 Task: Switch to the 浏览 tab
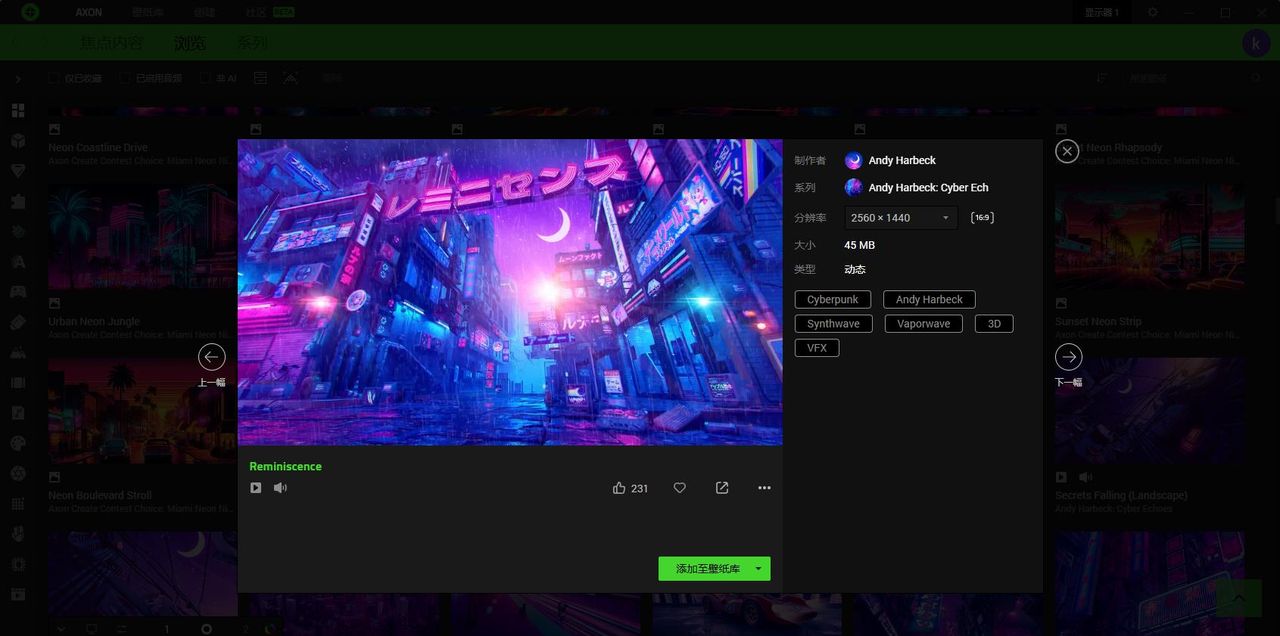[190, 43]
